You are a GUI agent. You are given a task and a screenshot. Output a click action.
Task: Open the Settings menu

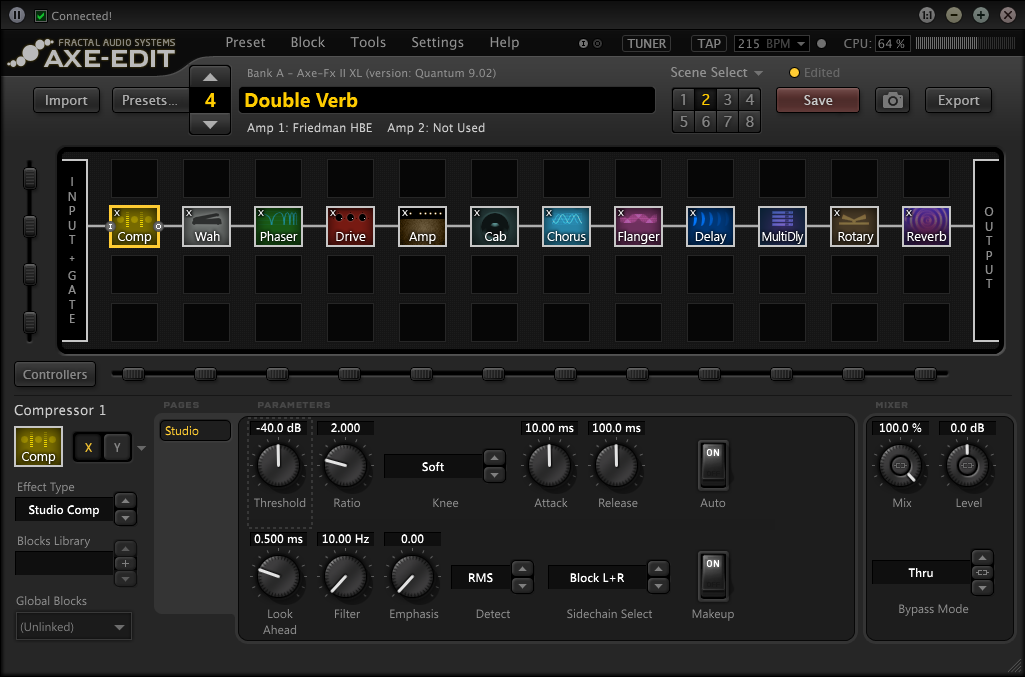click(x=437, y=42)
